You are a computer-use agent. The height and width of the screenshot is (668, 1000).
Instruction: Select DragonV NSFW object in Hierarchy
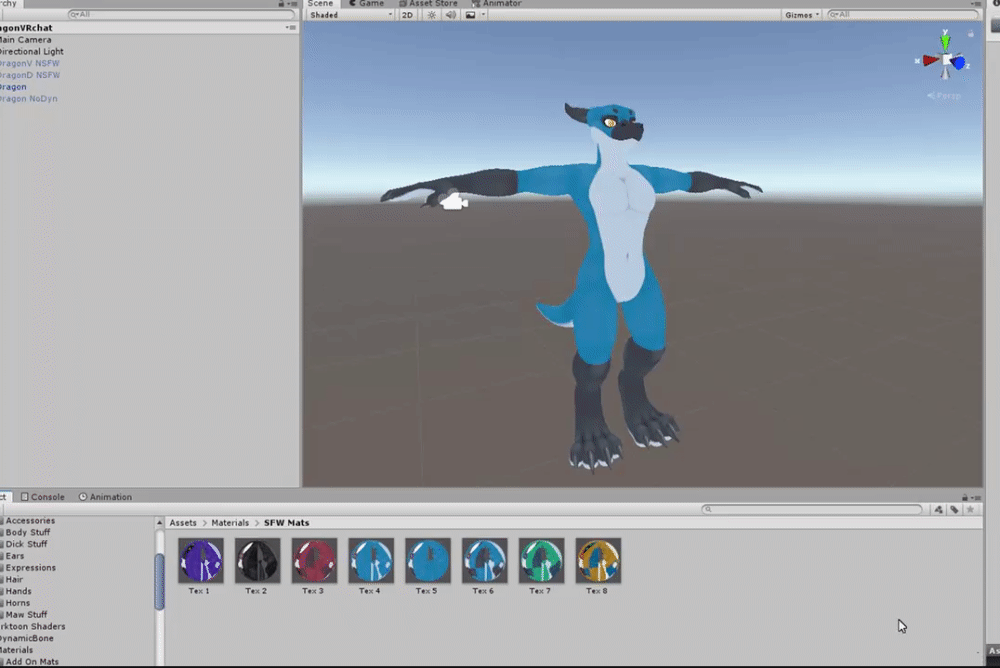pos(29,64)
